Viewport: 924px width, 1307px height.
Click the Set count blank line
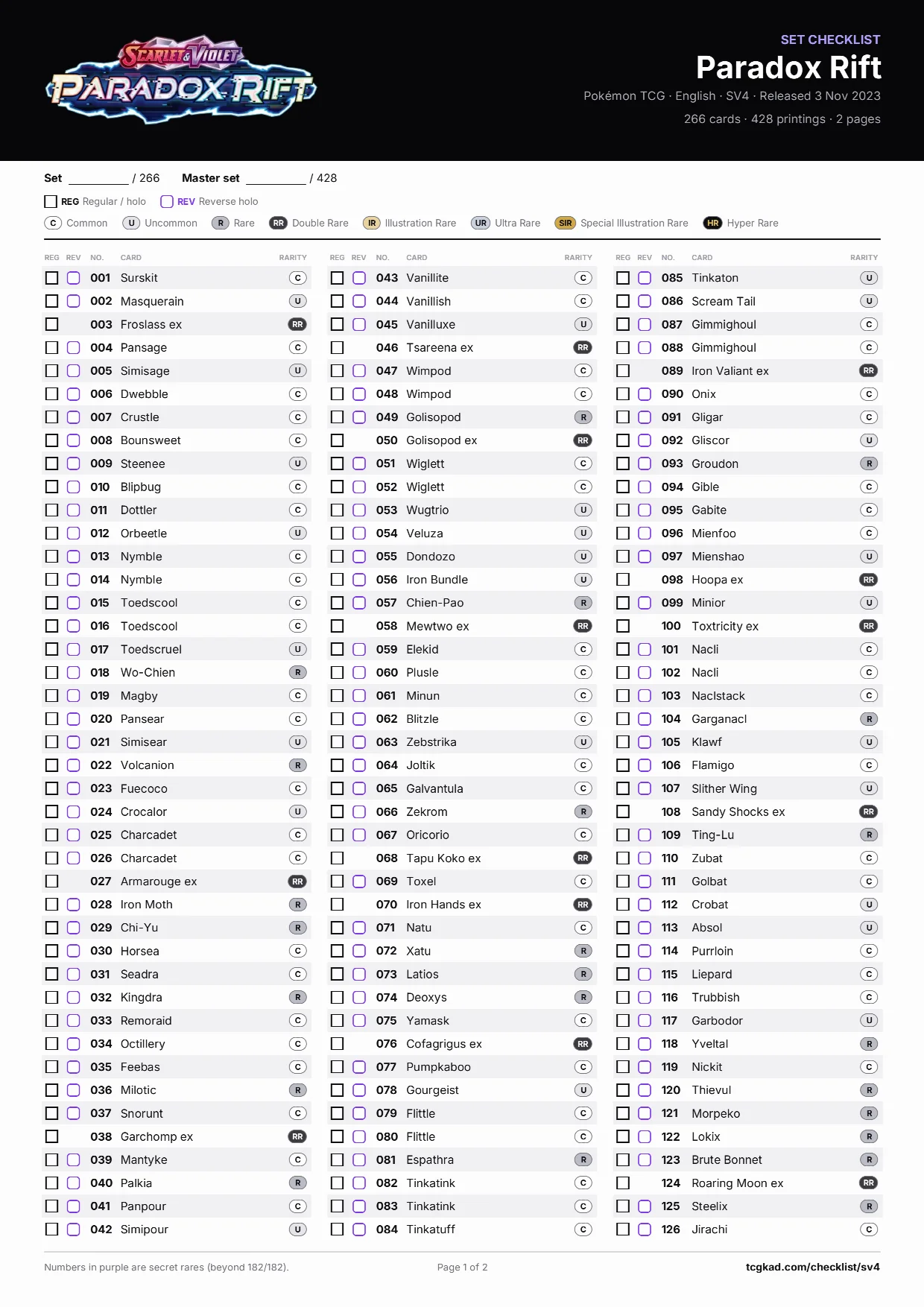pos(98,179)
